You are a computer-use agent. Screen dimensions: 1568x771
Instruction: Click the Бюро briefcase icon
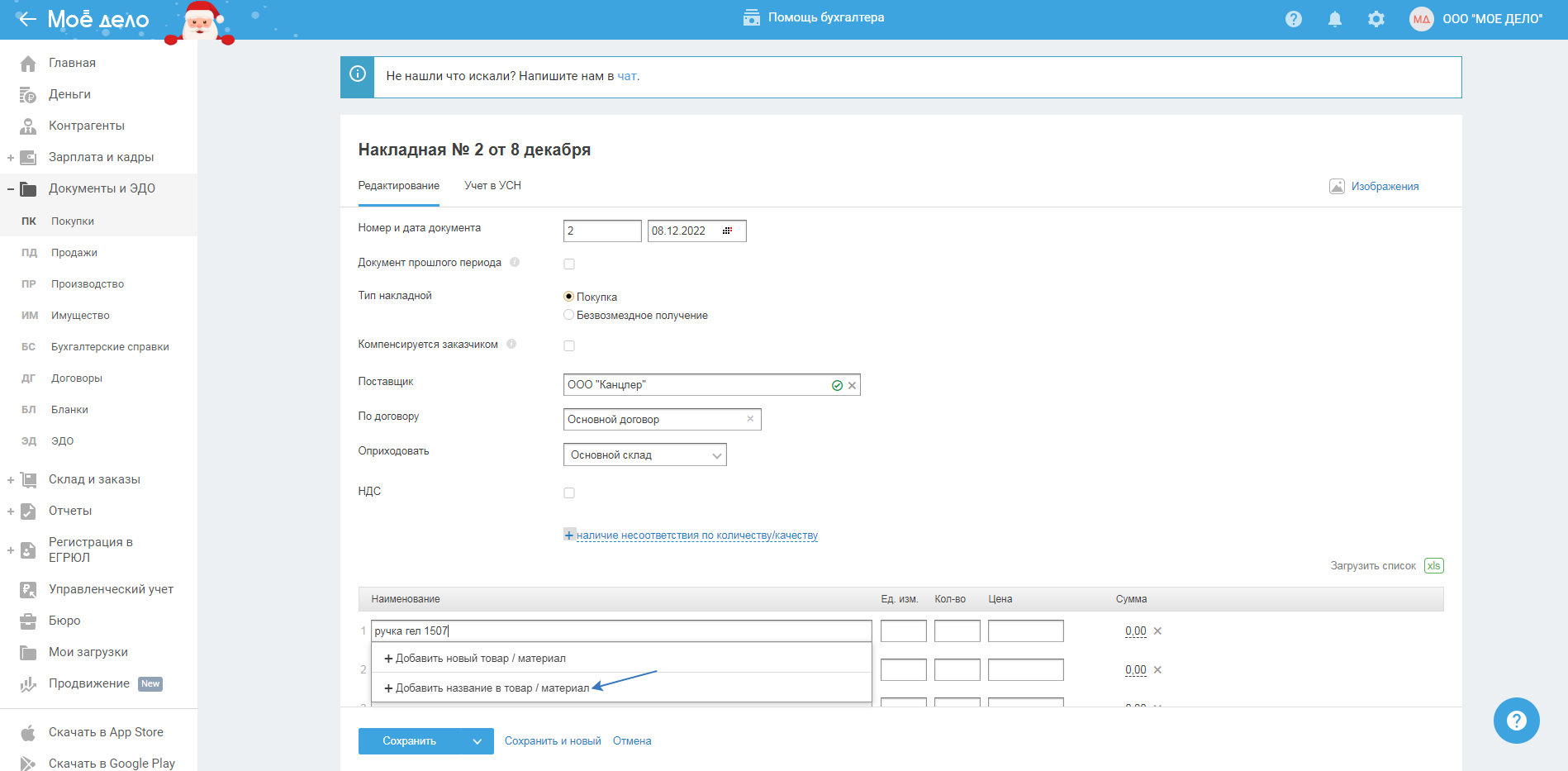point(28,621)
